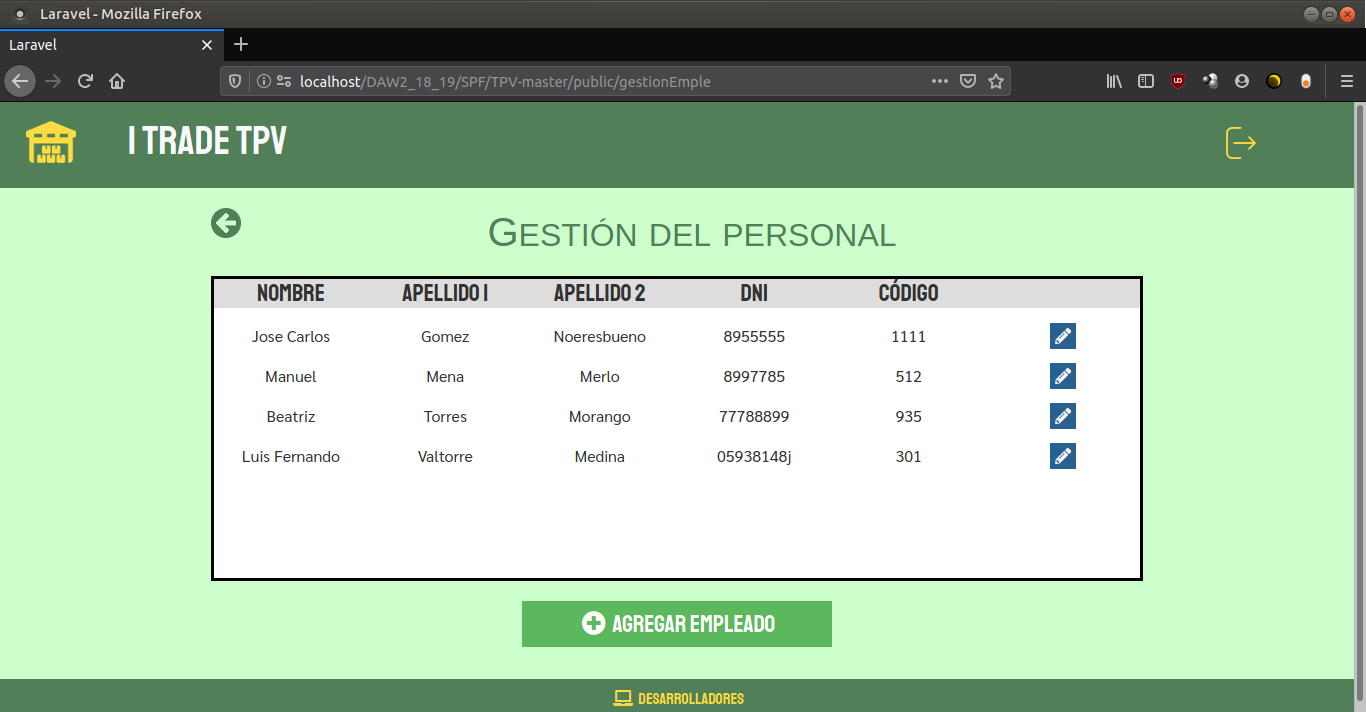Edit Luis Fernando's record via pencil icon
The width and height of the screenshot is (1366, 712).
pos(1062,456)
